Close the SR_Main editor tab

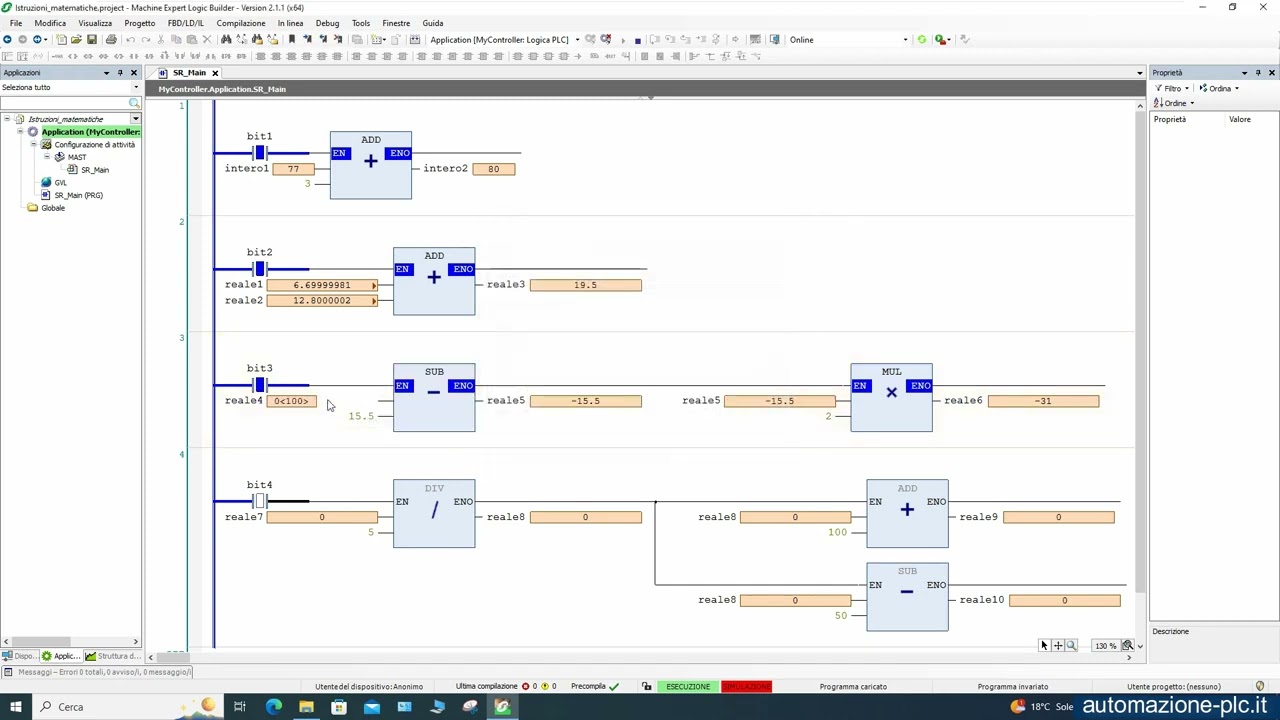tap(214, 73)
